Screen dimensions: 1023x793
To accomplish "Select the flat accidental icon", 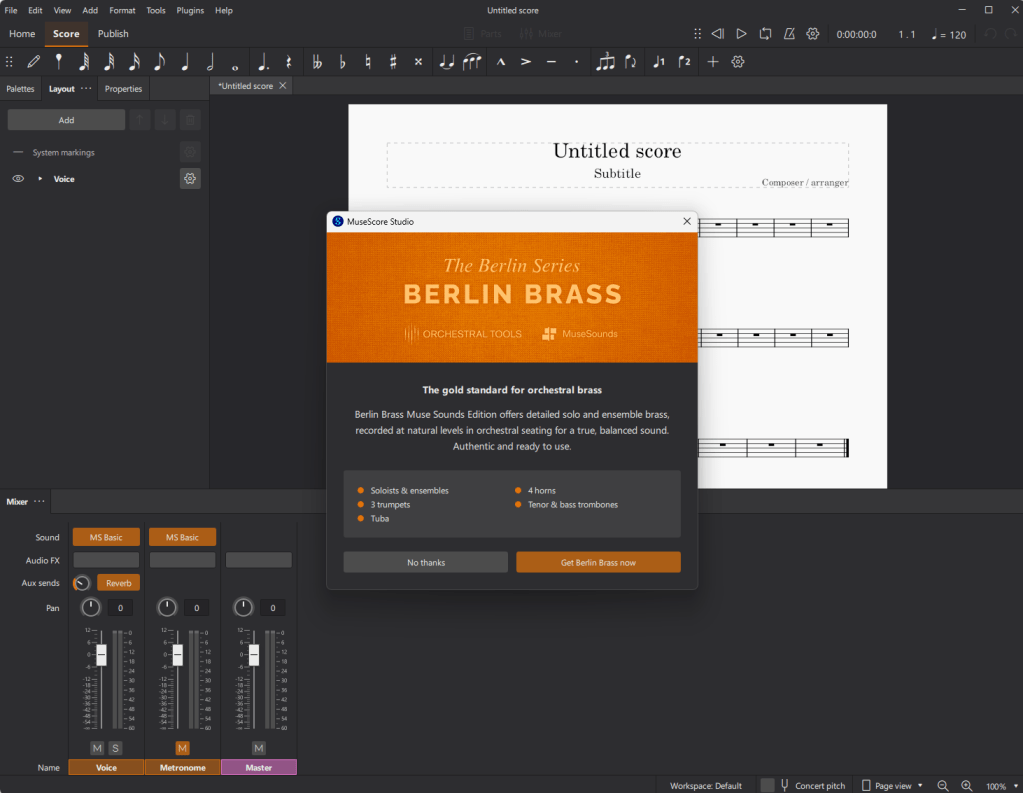I will tap(342, 62).
